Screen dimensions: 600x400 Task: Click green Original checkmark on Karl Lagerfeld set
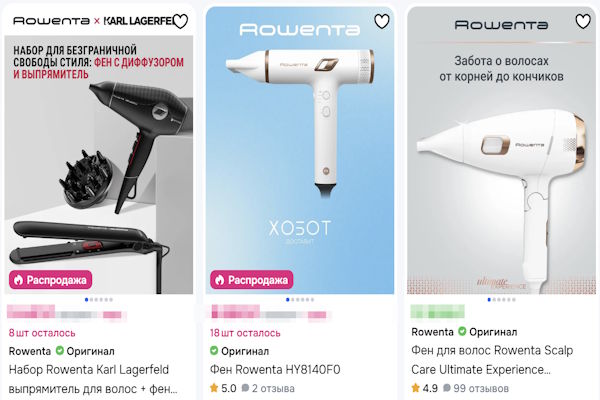(x=60, y=350)
